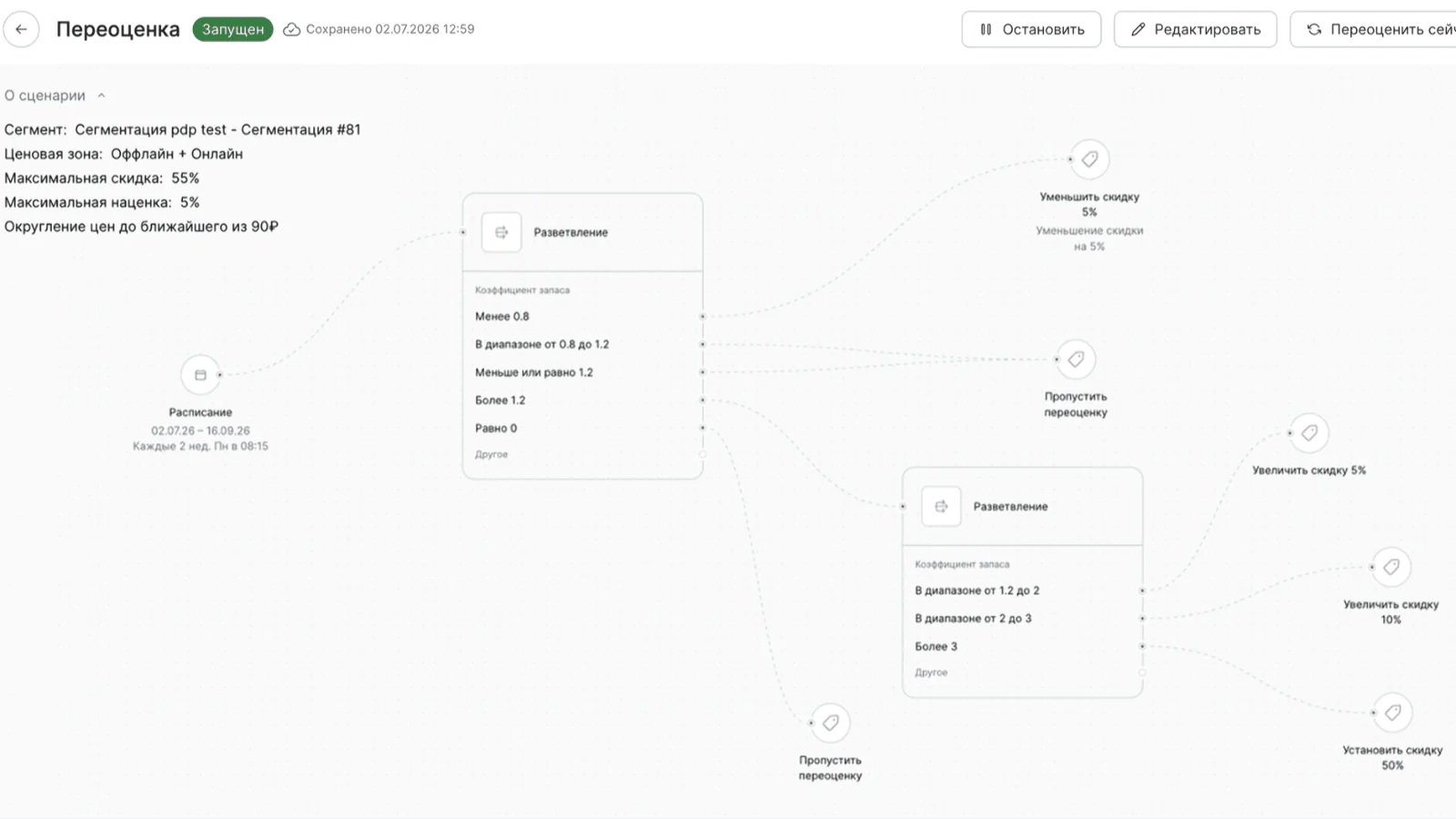Click the Уменьшить скидку 5% tag icon
The image size is (1456, 819).
coord(1089,159)
